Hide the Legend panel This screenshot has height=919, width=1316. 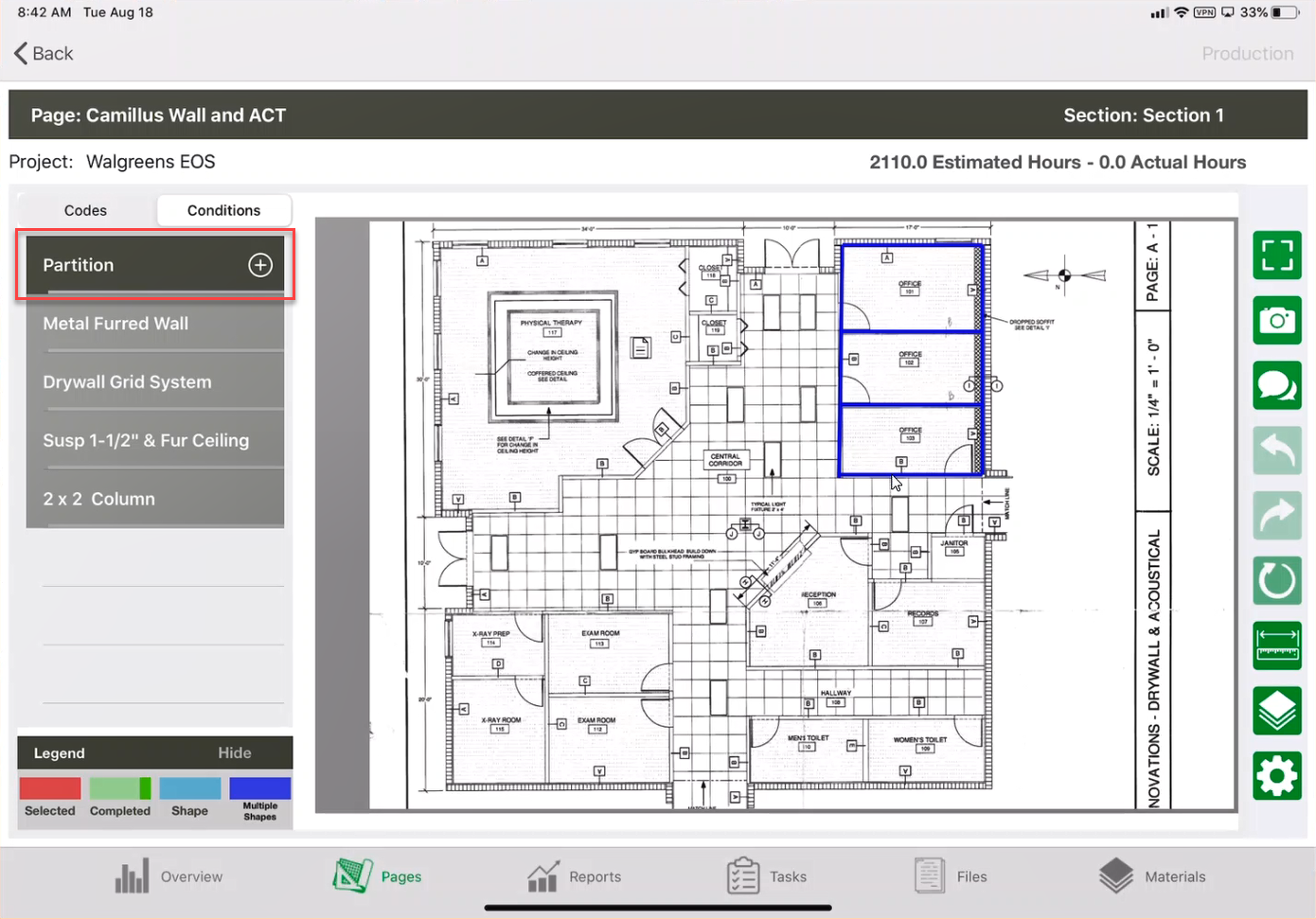coord(235,752)
